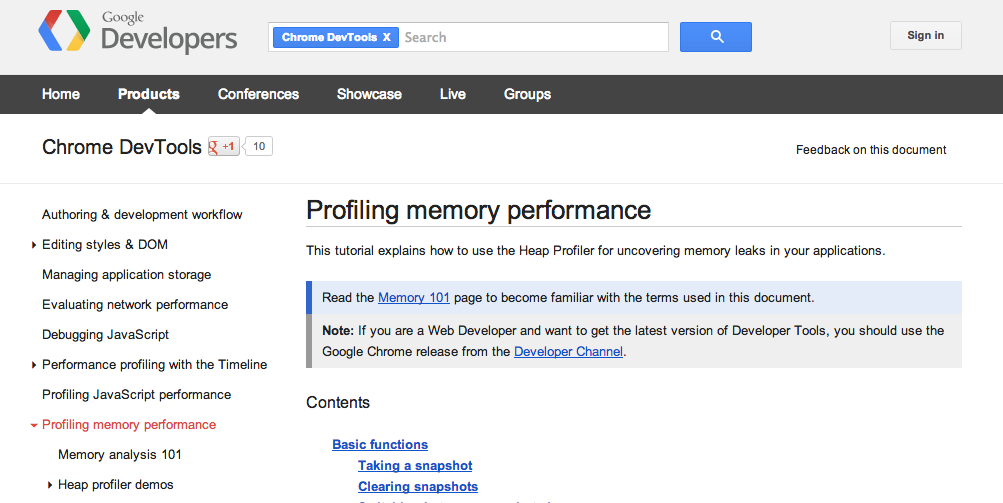Select Memory analysis 101 in sidebar

pyautogui.click(x=120, y=455)
